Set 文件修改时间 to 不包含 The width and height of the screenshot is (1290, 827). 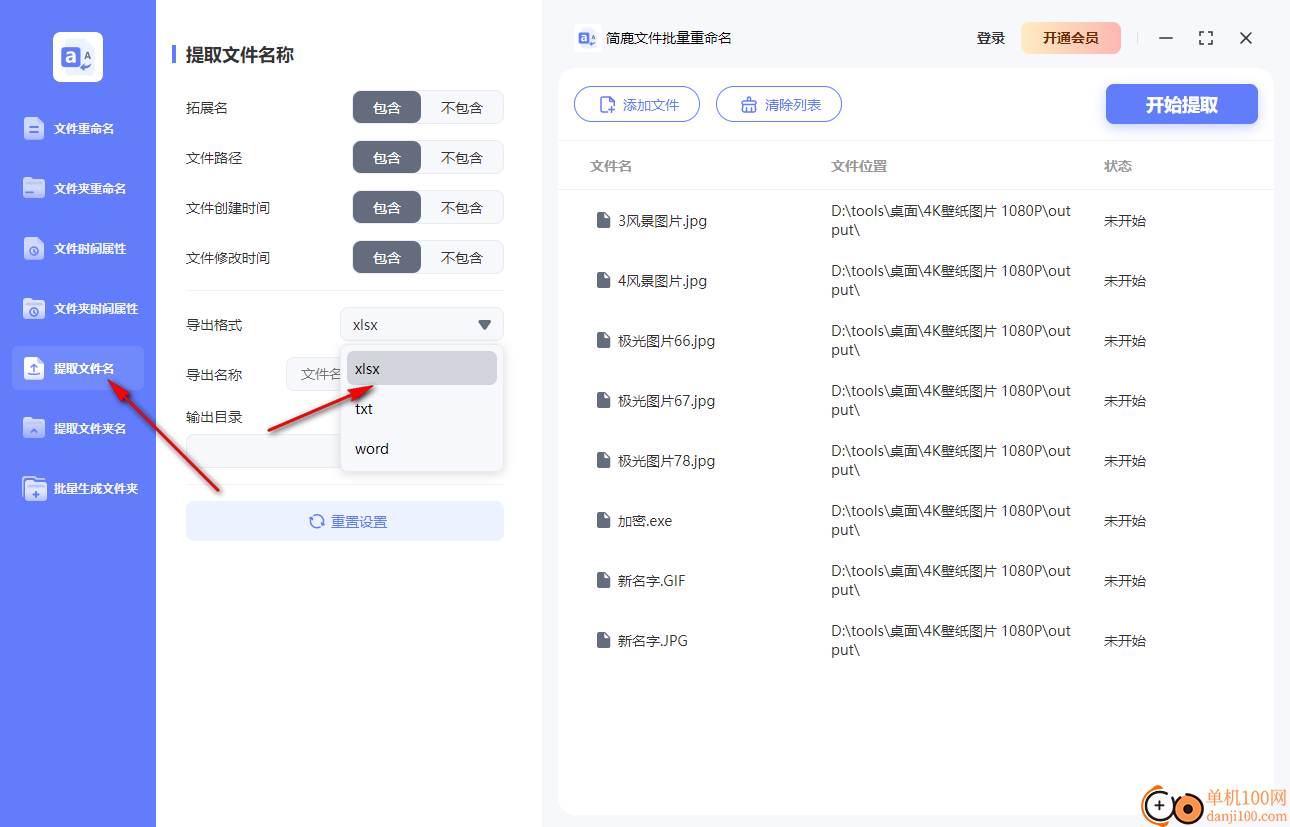coord(462,258)
